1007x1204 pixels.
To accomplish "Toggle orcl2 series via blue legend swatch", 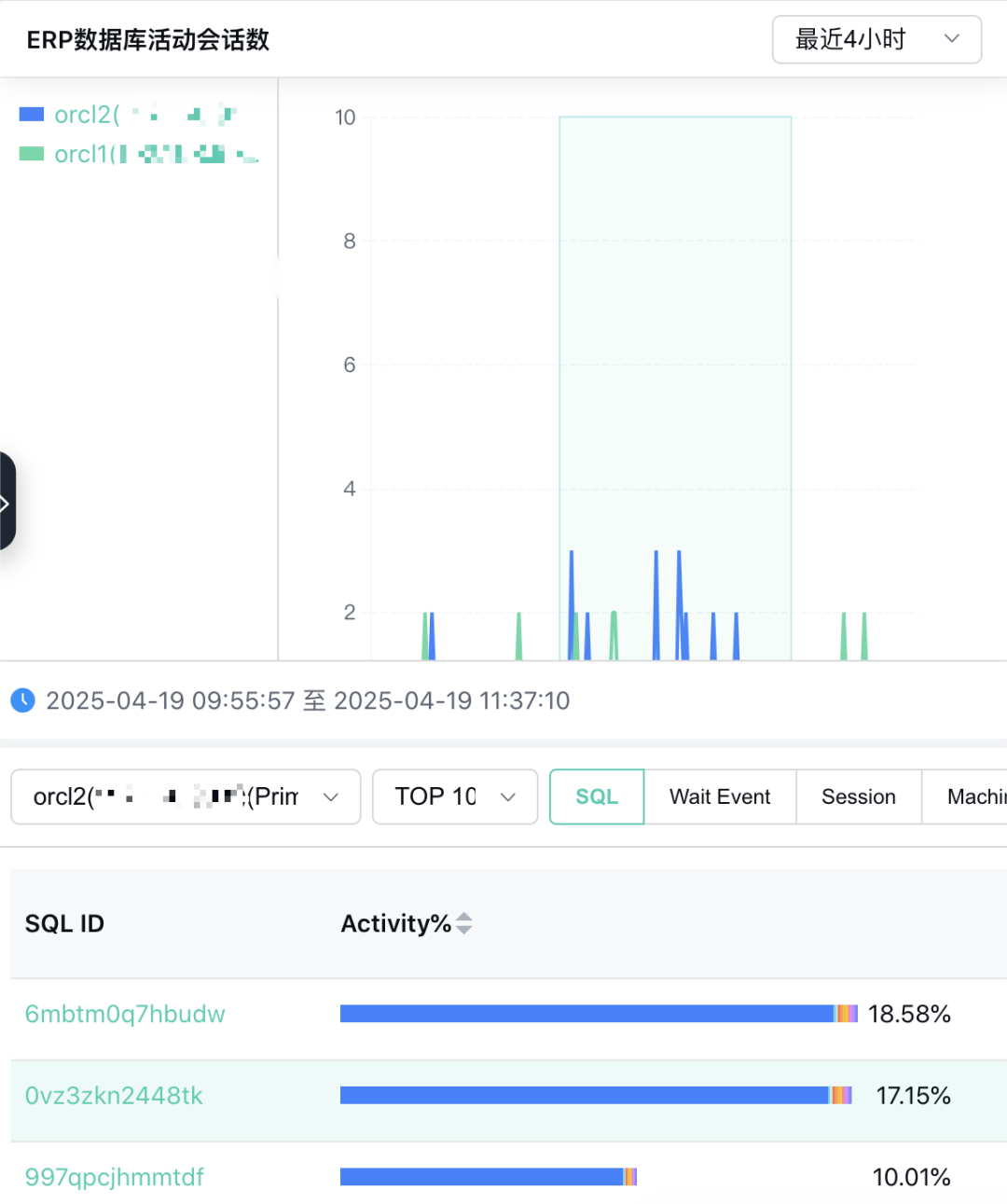I will point(32,115).
